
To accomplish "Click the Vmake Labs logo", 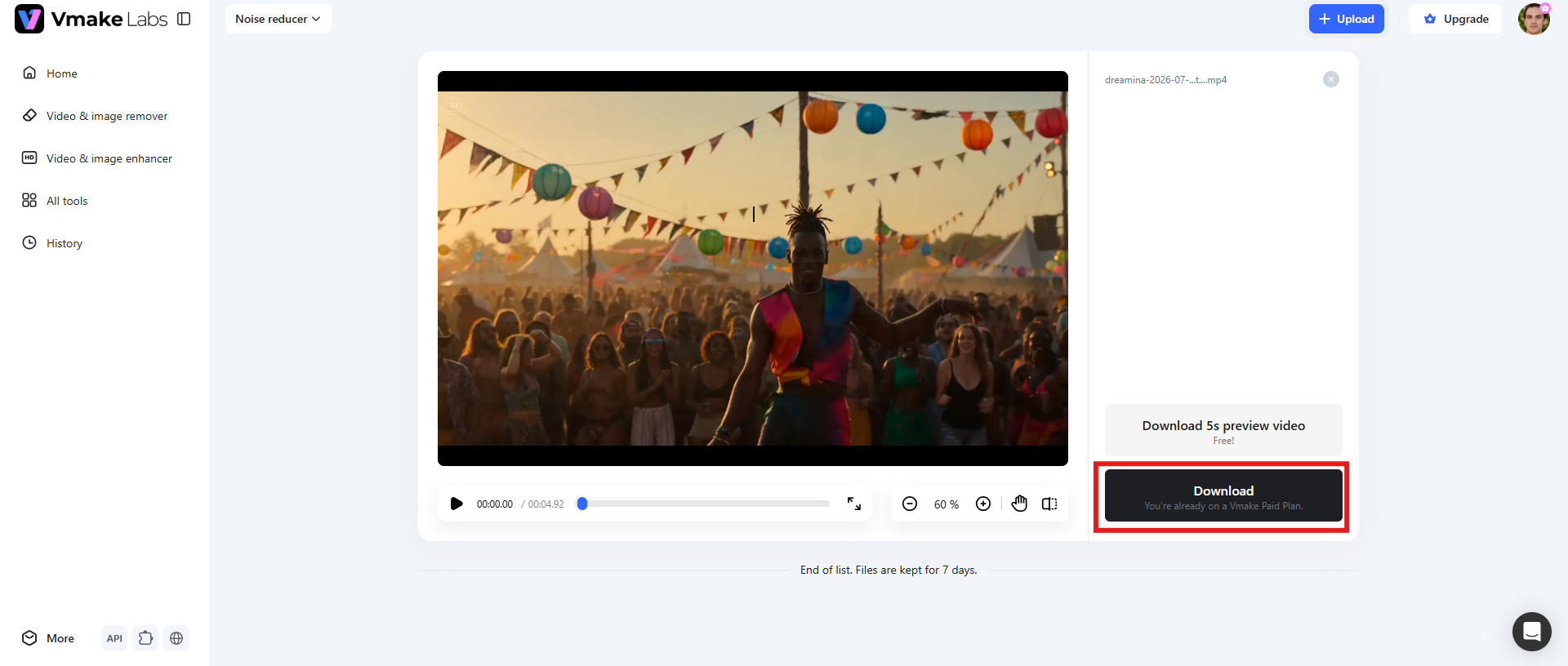I will 91,19.
